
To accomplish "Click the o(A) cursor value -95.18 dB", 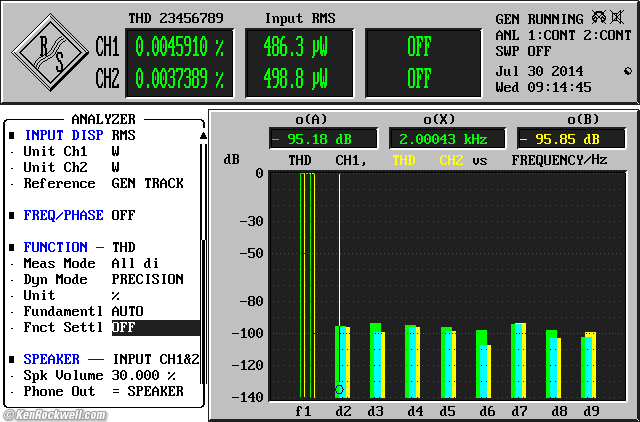I will coord(323,139).
